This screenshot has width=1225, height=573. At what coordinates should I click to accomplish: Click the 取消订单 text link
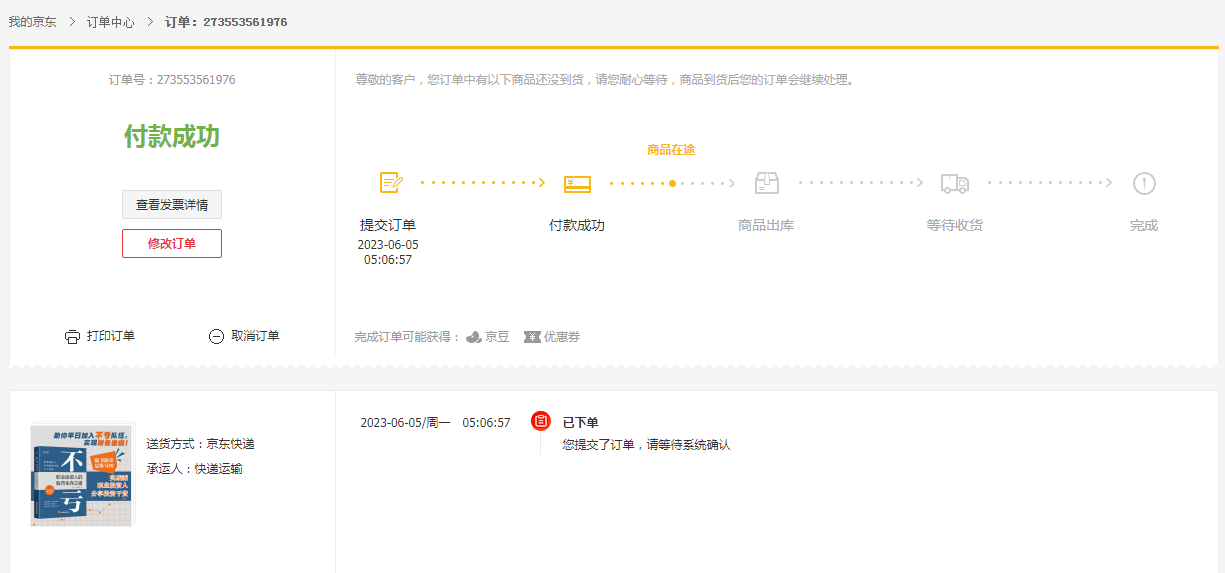(x=255, y=336)
